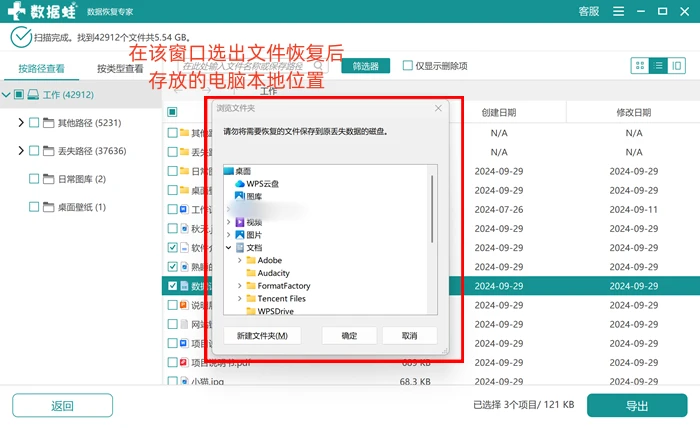Click the 导出 export button
This screenshot has width=700, height=428.
pos(637,405)
